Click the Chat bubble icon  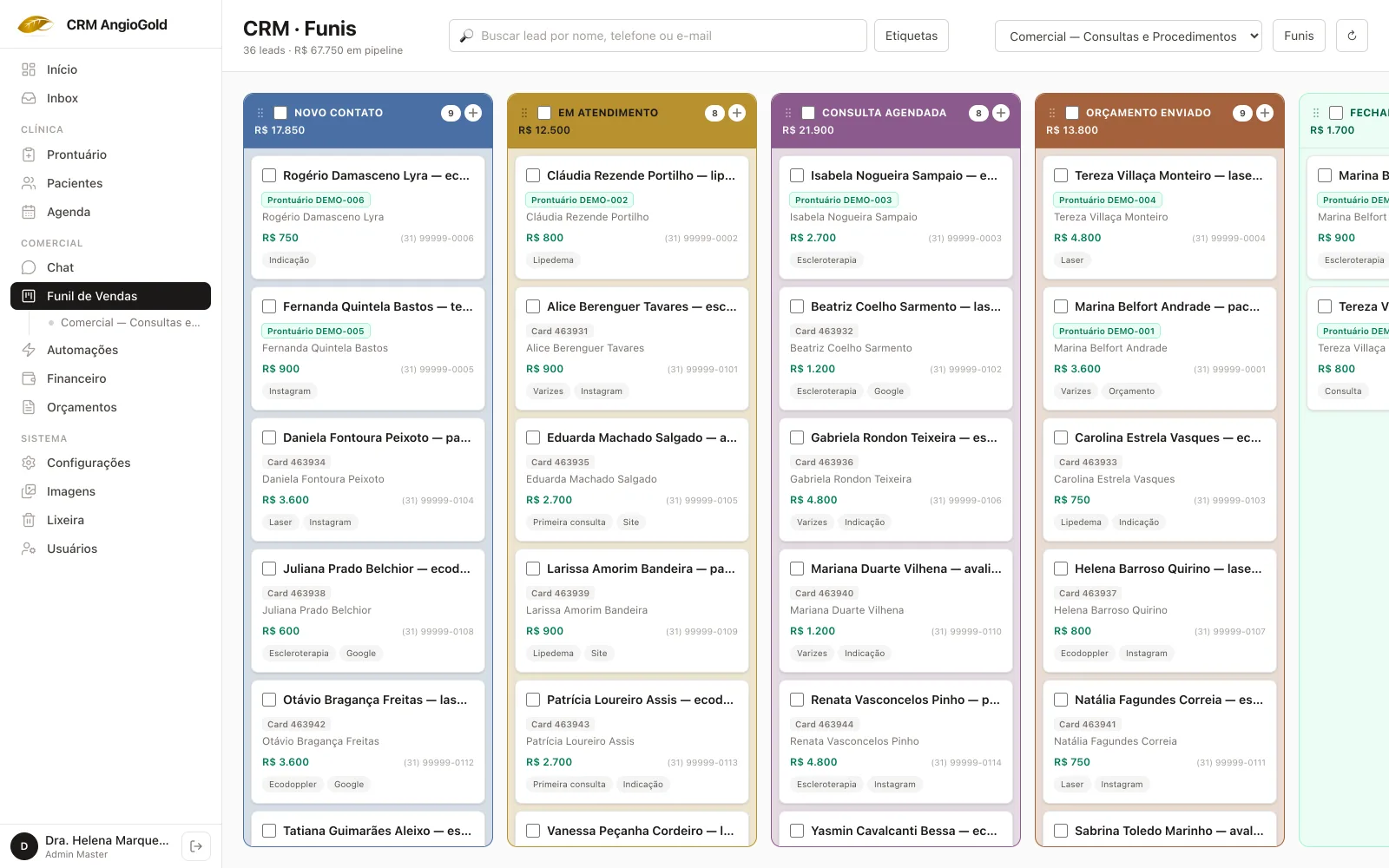coord(29,267)
